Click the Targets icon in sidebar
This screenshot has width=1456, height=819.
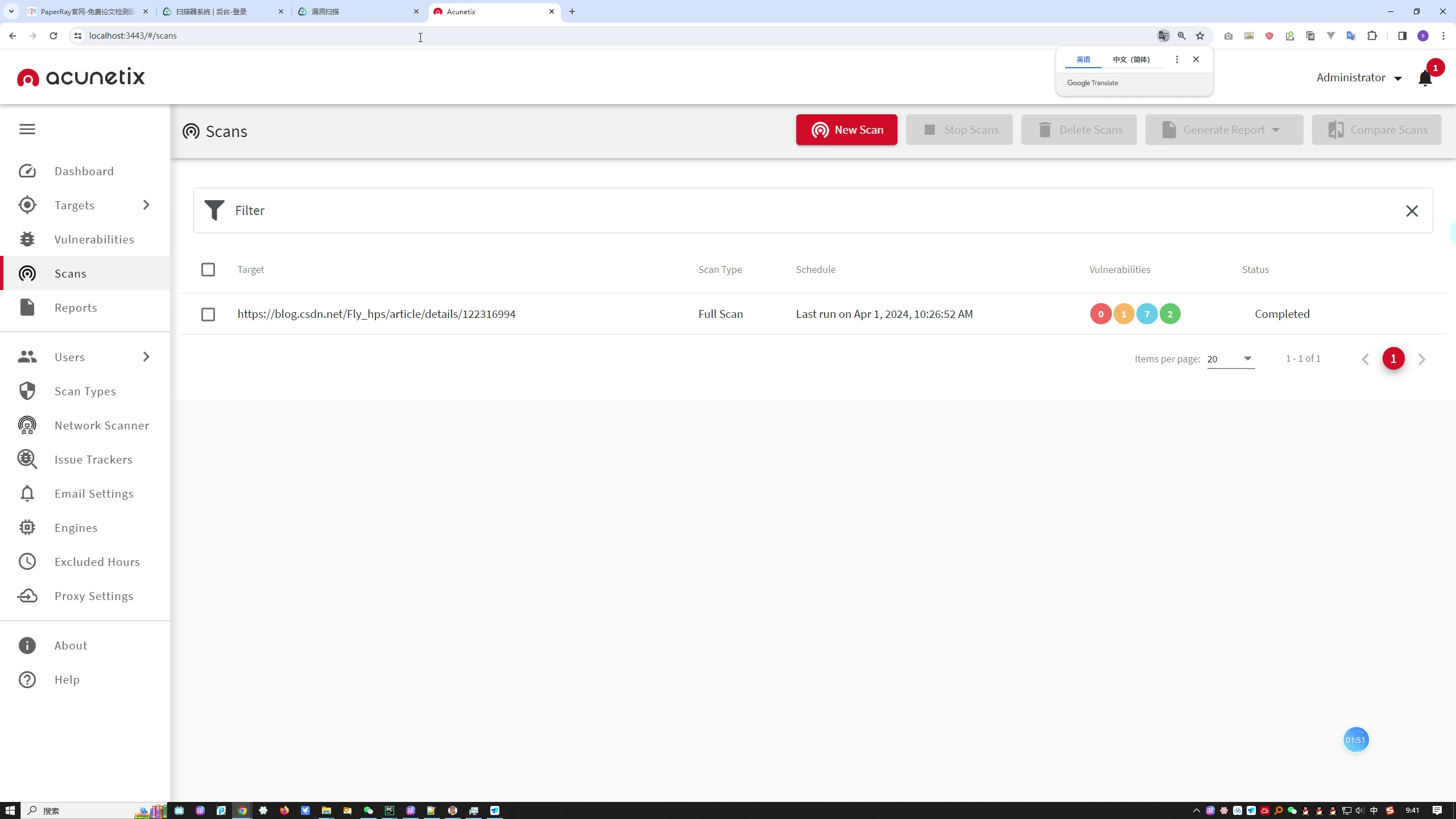coord(27,205)
